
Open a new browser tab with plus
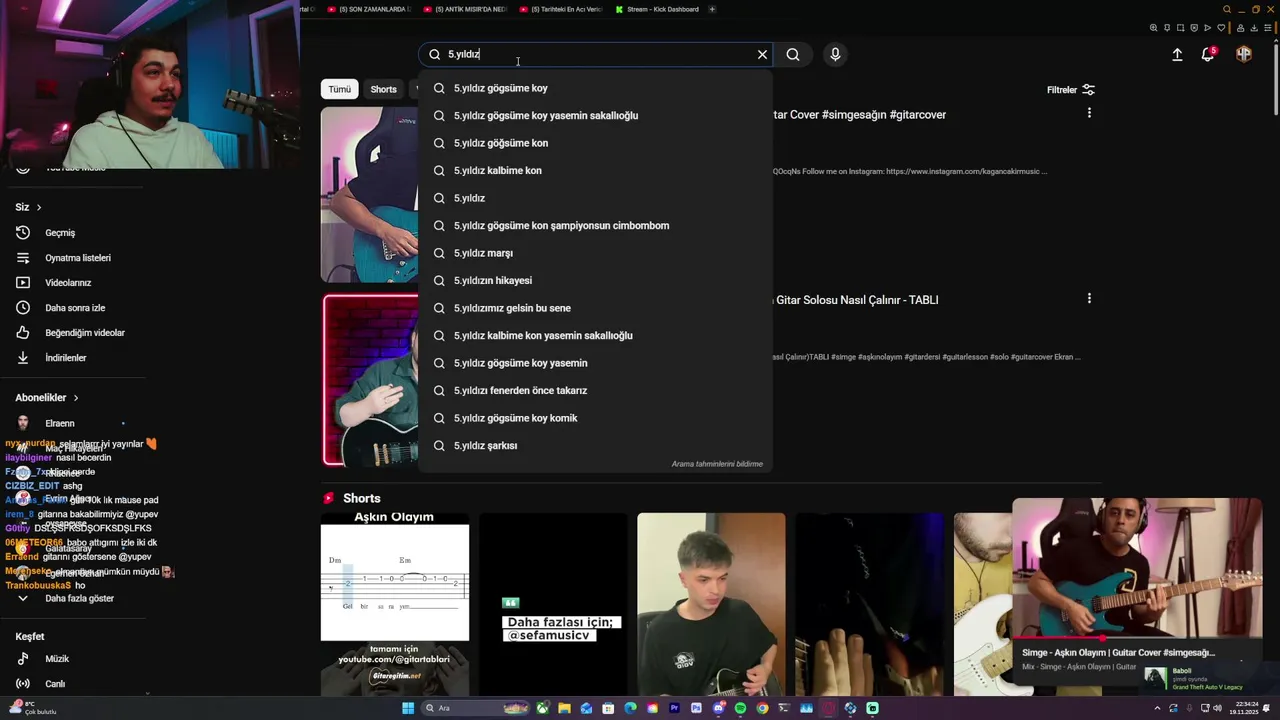click(712, 9)
